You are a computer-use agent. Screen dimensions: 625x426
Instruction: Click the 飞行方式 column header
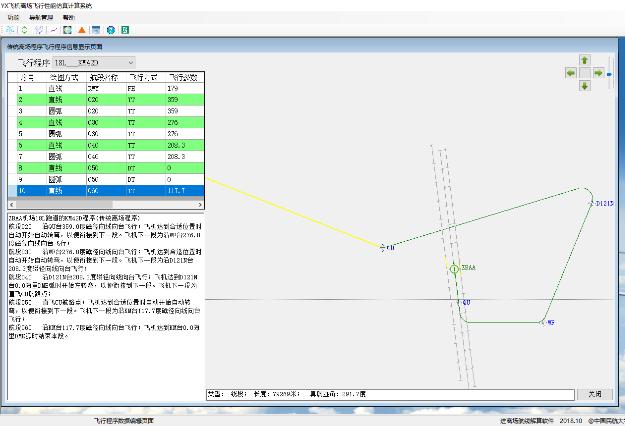(x=140, y=77)
